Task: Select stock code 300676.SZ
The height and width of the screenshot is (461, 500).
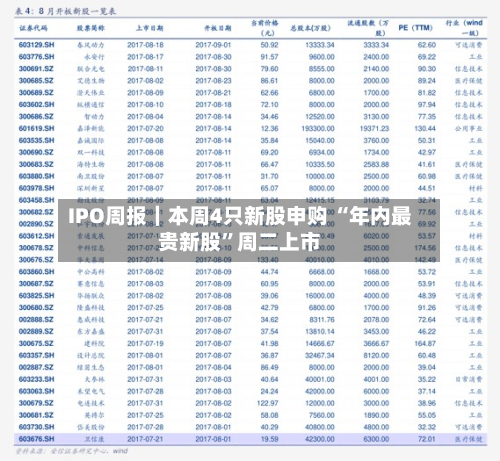Action: 36,260
